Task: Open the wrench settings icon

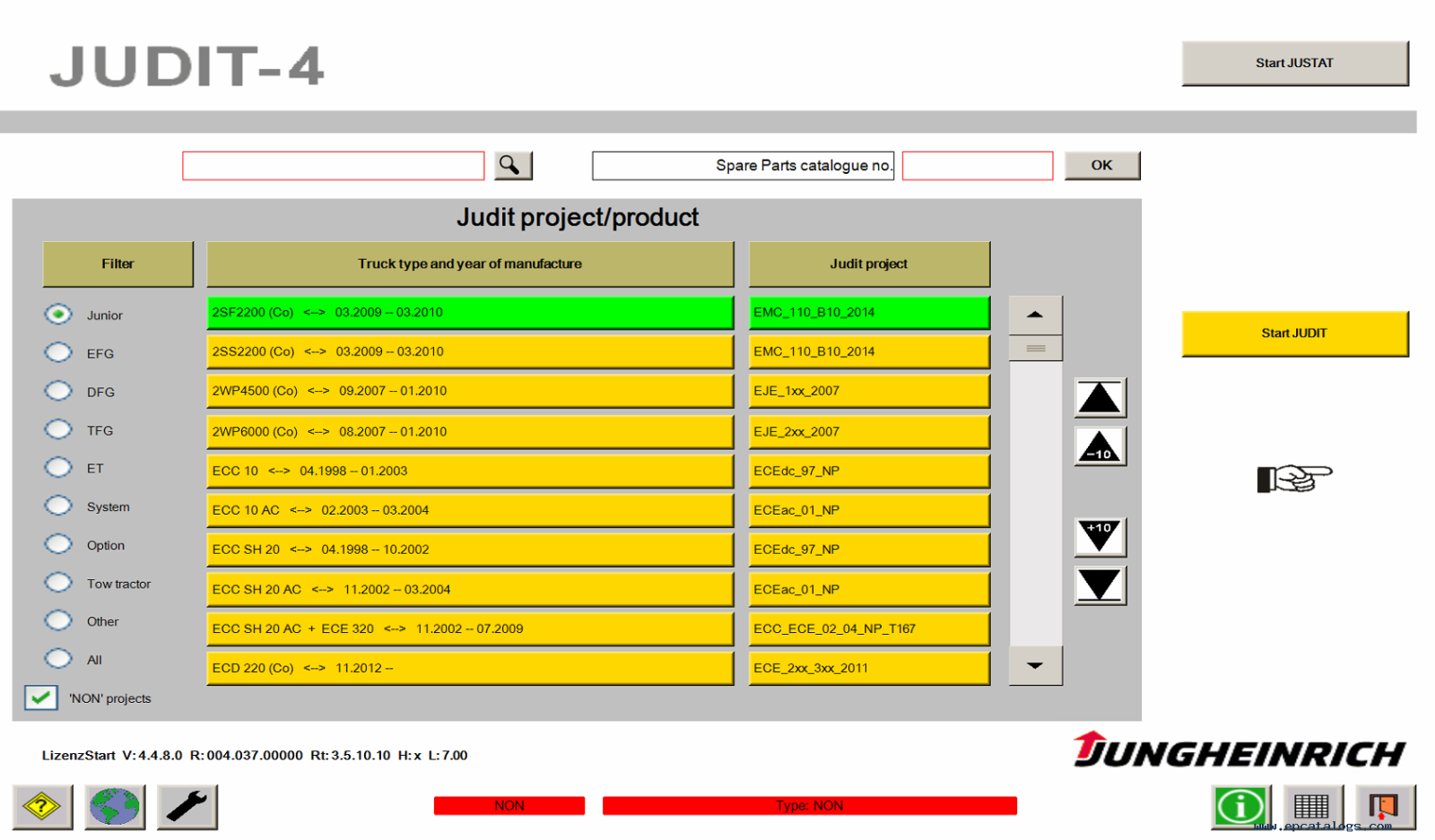Action: (x=187, y=807)
